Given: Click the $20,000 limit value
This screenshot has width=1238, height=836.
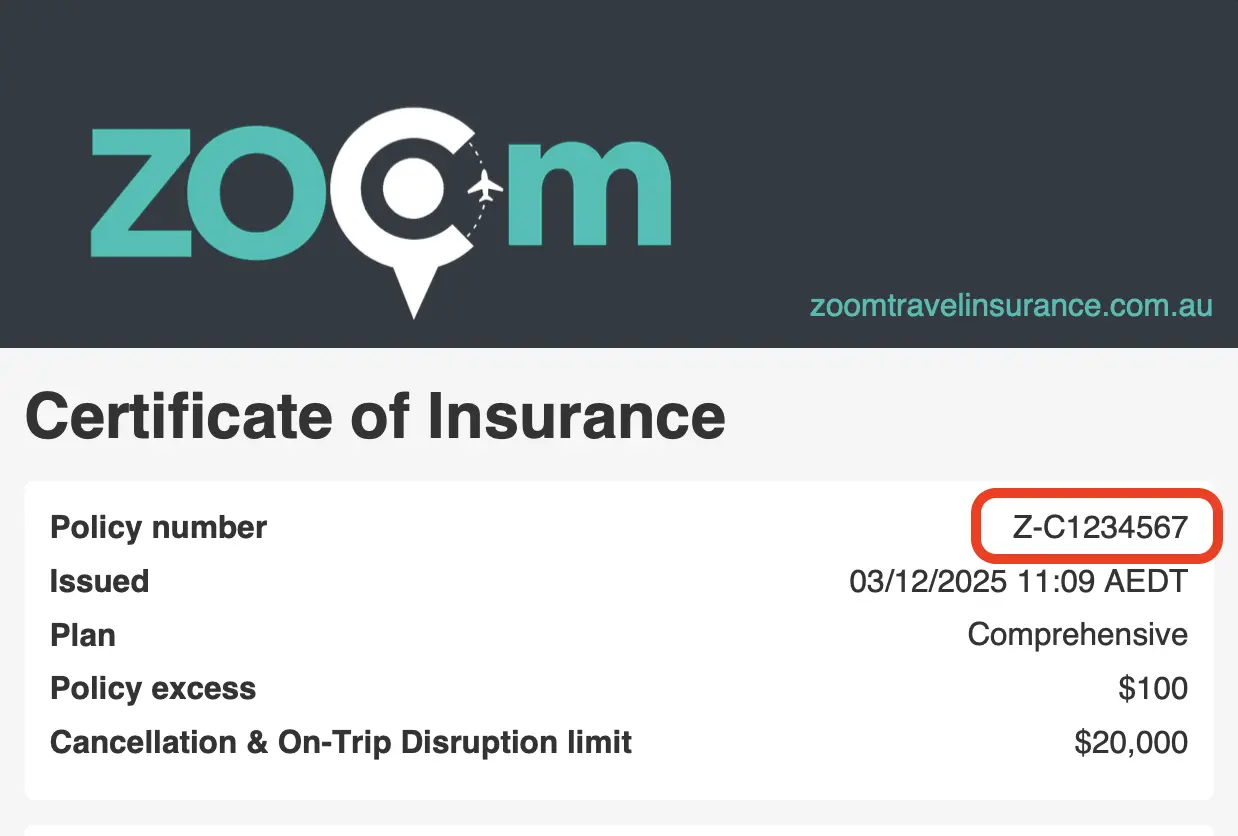Looking at the screenshot, I should click(1131, 743).
